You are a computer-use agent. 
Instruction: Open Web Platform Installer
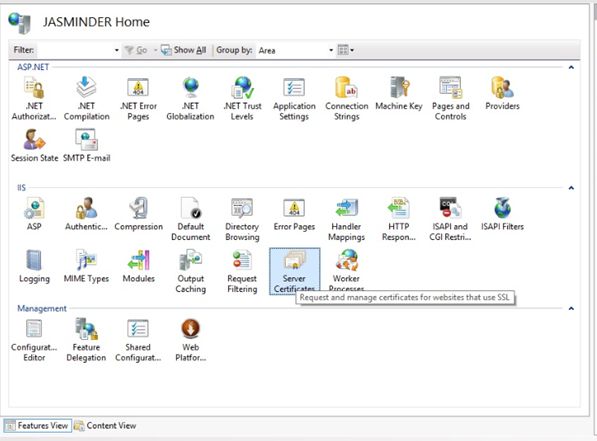tap(190, 340)
